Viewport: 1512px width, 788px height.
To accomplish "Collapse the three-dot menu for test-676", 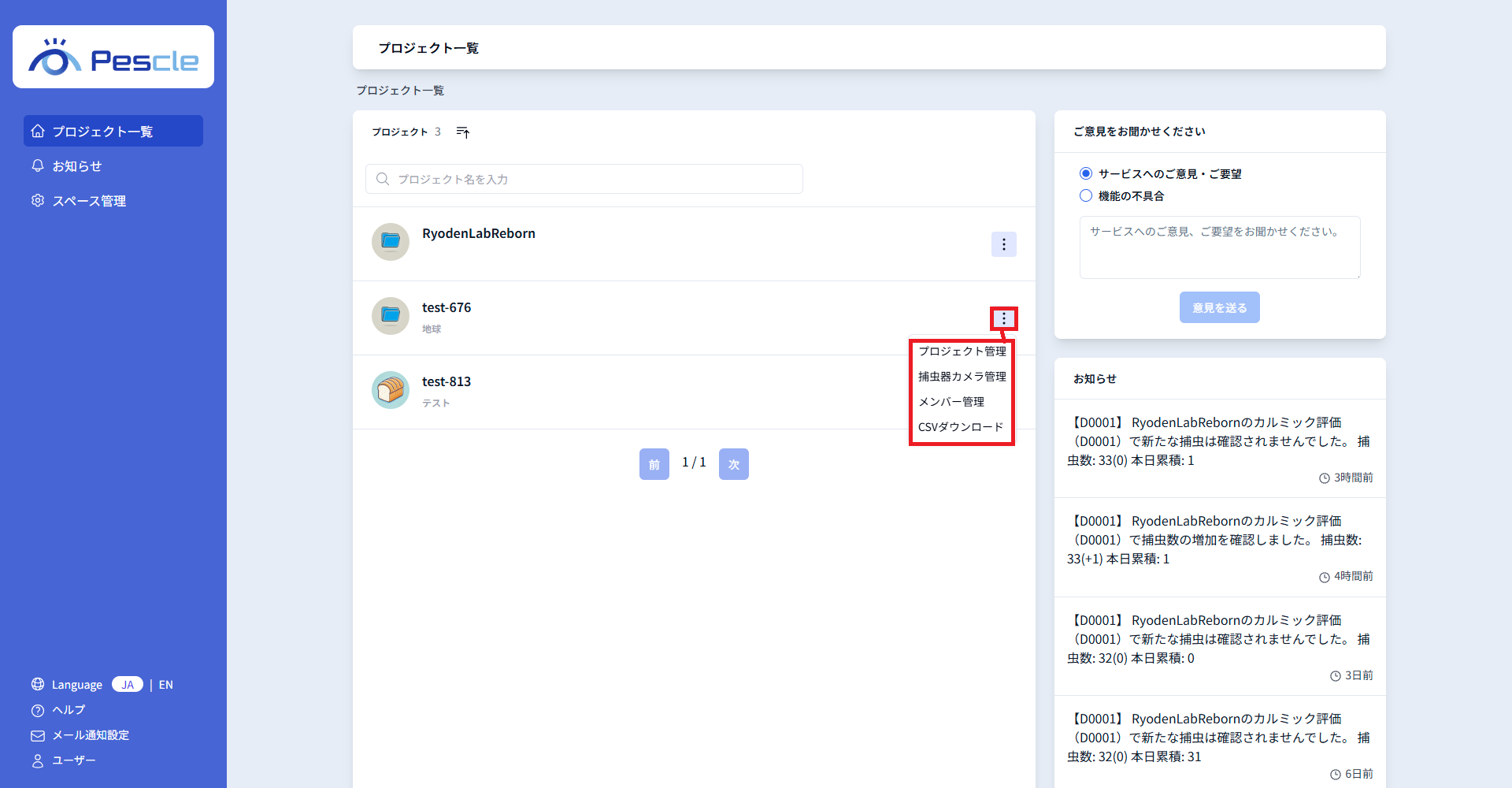I will 1003,318.
